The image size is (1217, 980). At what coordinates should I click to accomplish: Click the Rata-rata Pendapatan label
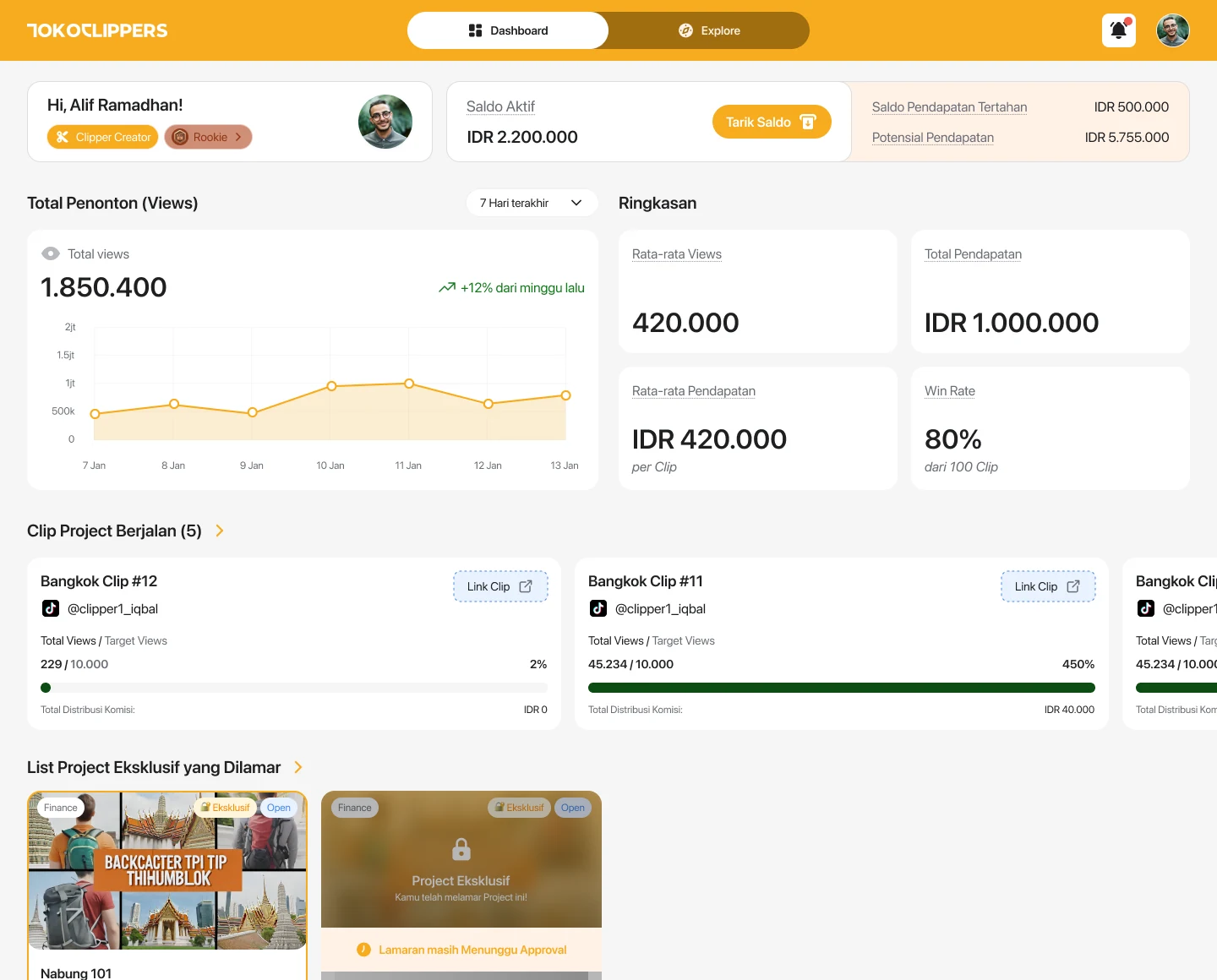click(694, 391)
